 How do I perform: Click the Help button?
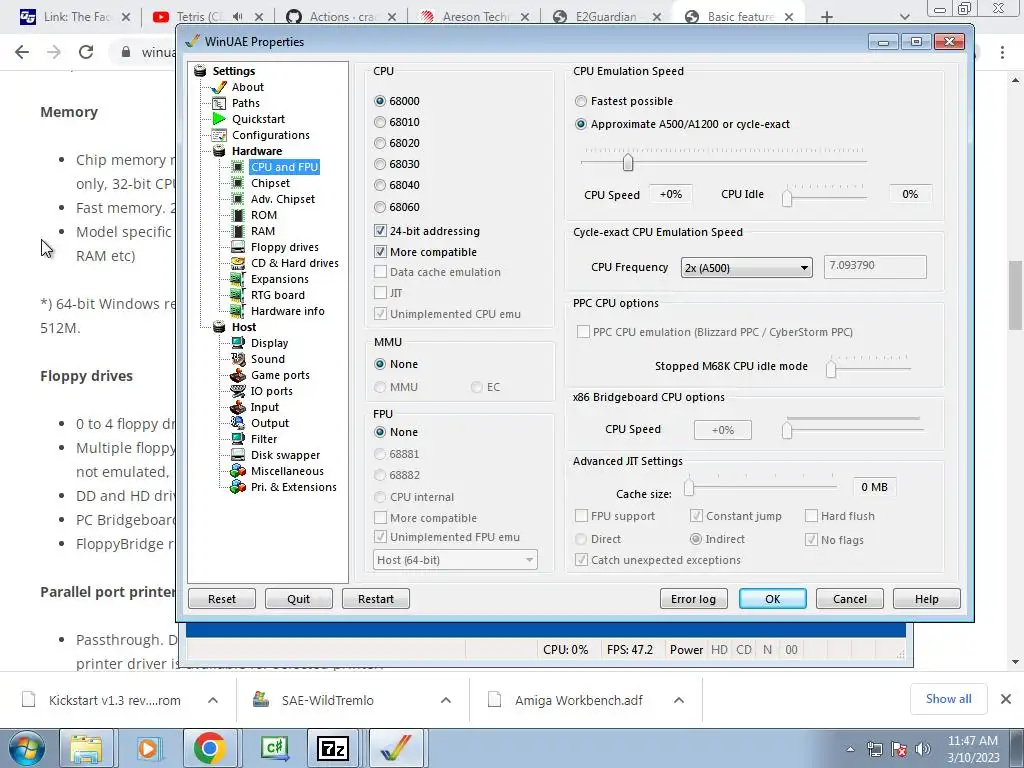pos(927,599)
